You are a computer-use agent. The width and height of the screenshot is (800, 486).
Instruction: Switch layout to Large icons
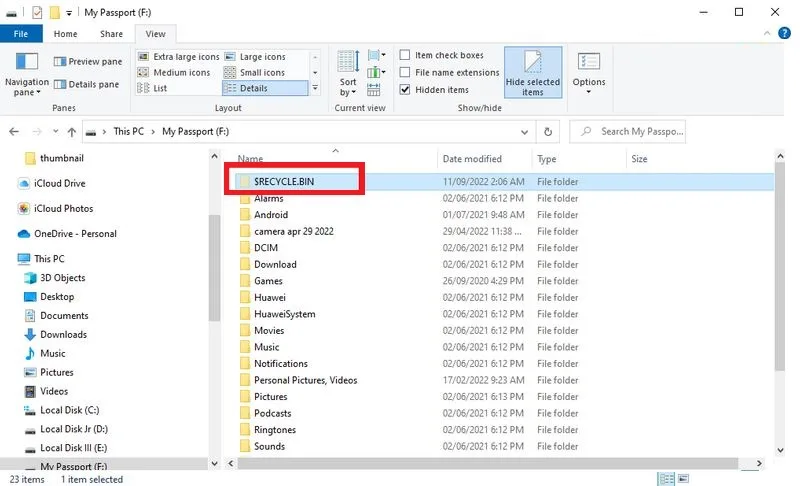pyautogui.click(x=256, y=57)
